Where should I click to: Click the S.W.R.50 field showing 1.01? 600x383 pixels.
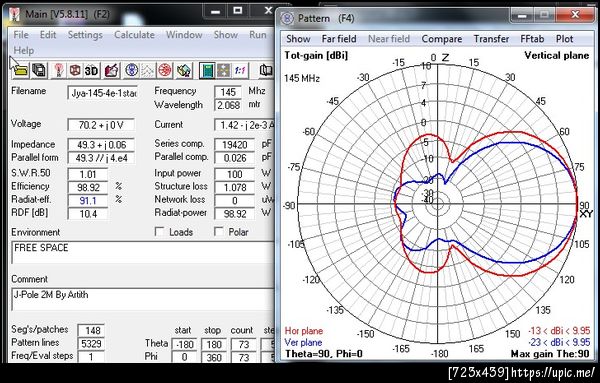tap(88, 174)
